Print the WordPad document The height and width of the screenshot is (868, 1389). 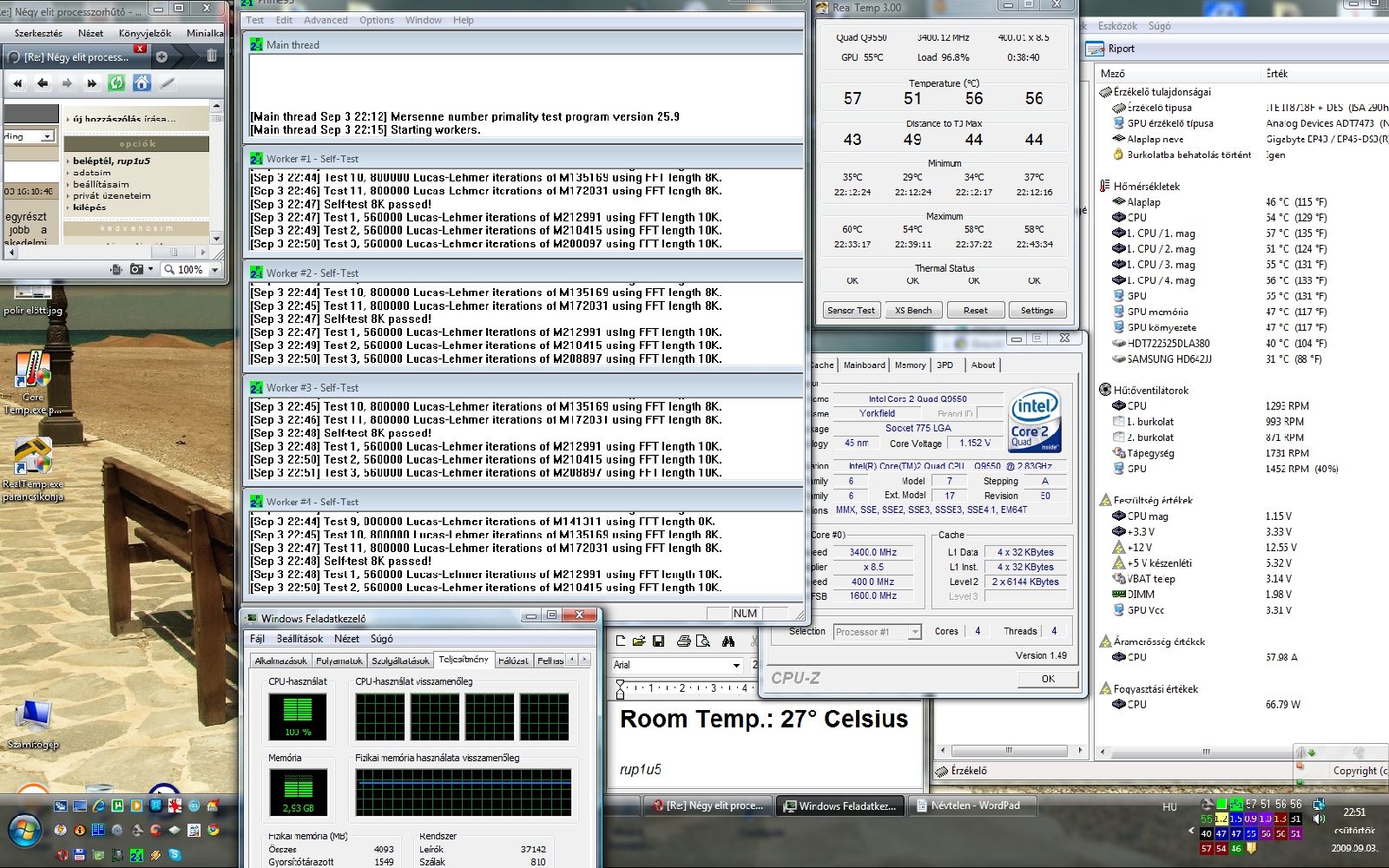(683, 641)
